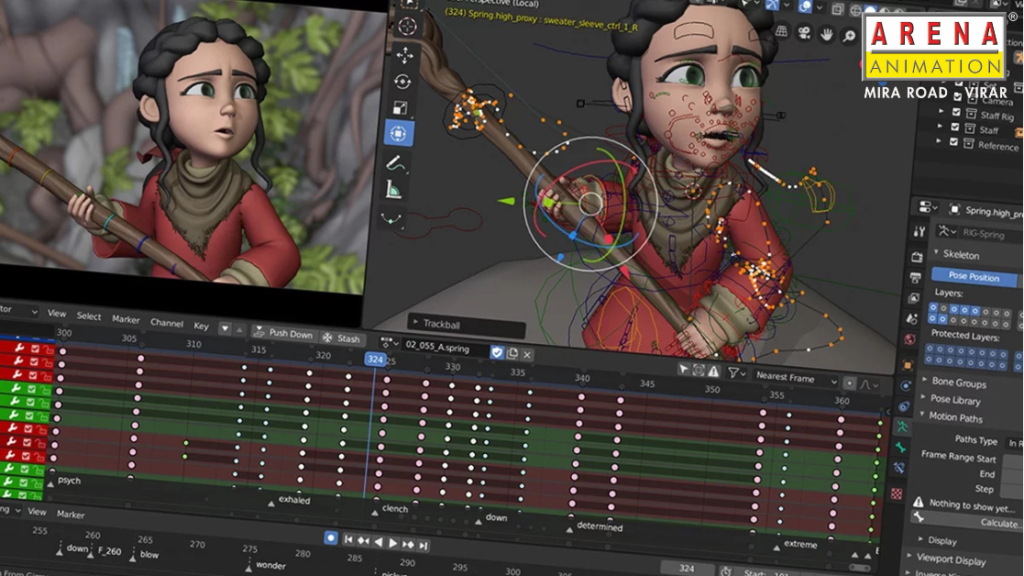1024x576 pixels.
Task: Open the Nearest Frame snapping dropdown
Action: 795,377
